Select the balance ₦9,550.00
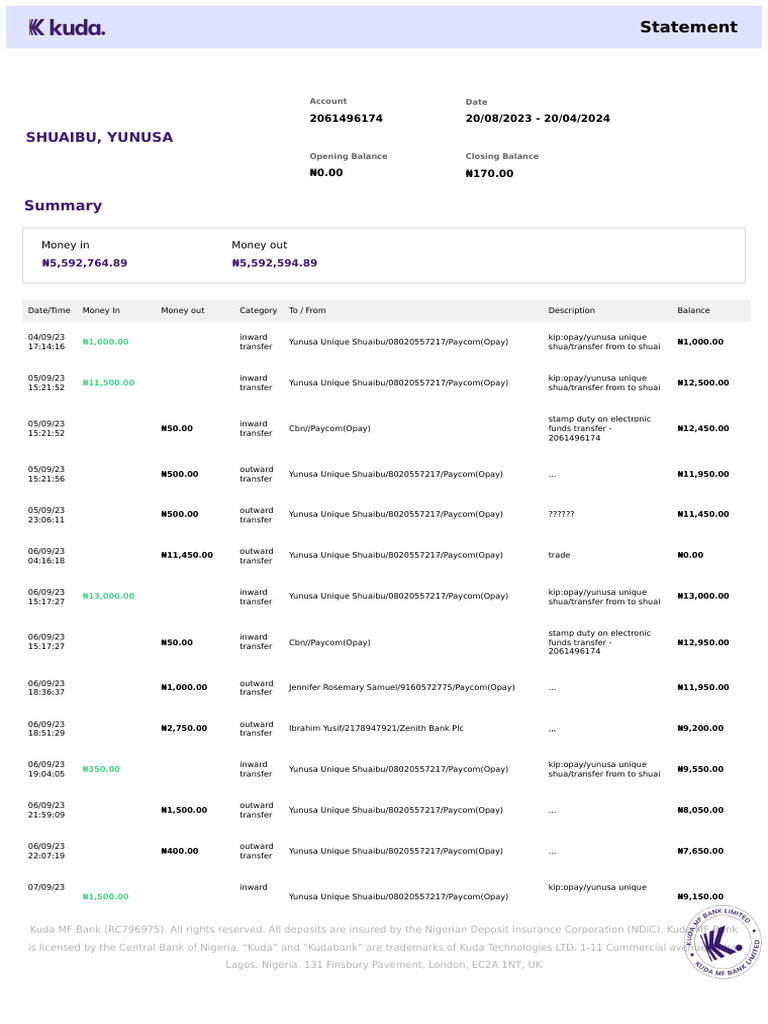The height and width of the screenshot is (1024, 768). point(701,769)
